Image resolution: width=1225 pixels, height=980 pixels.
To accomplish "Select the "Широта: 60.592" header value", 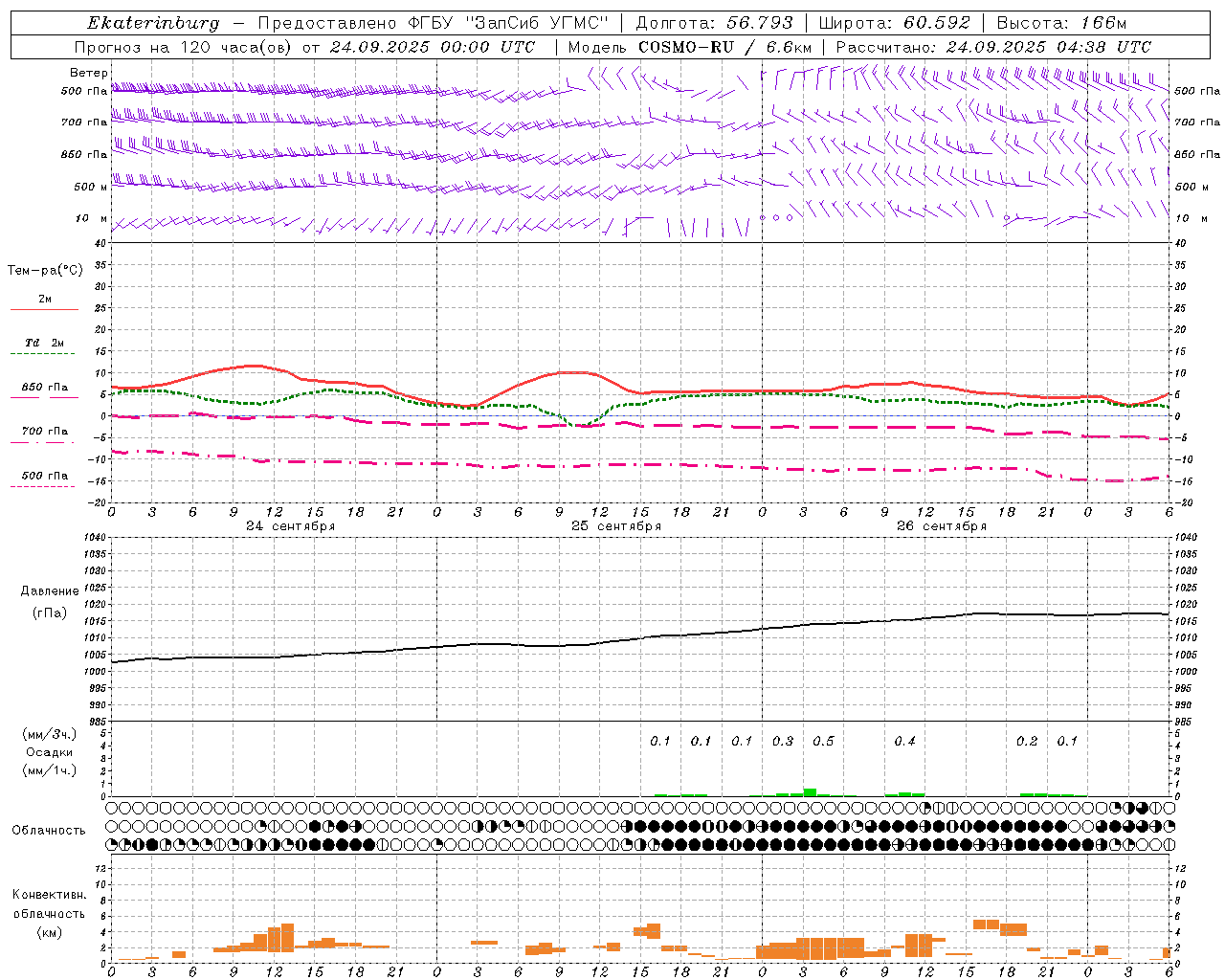I will [x=895, y=23].
